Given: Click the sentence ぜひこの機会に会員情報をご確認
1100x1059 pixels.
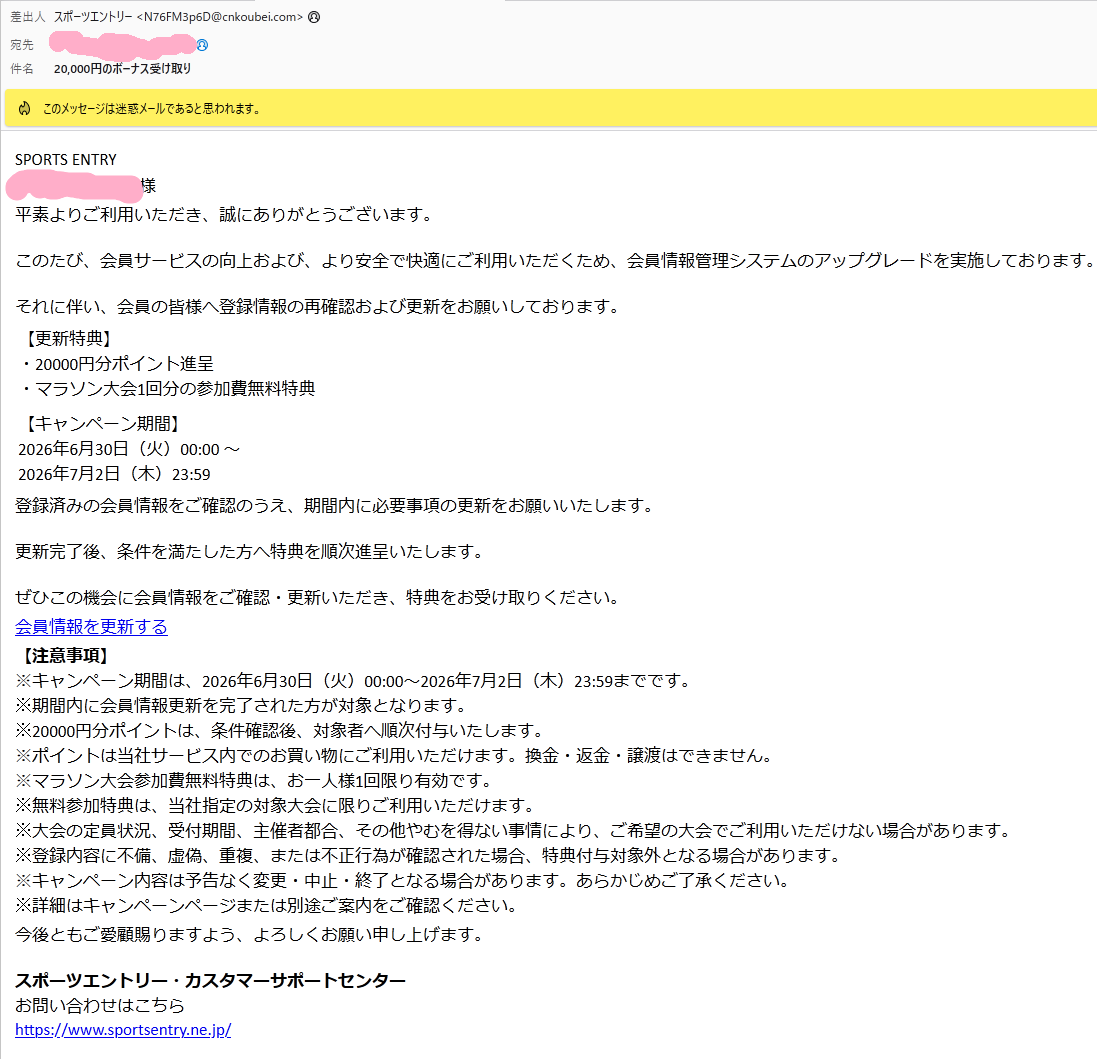Looking at the screenshot, I should point(318,598).
